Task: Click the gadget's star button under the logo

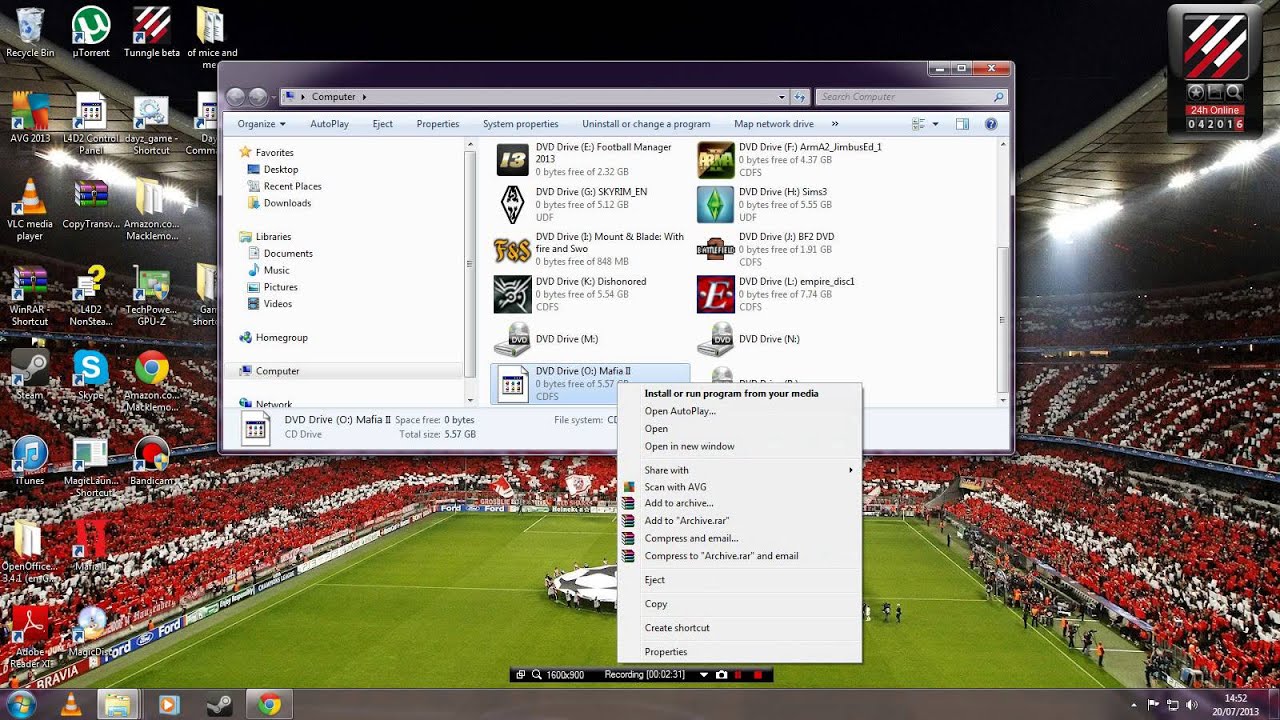Action: click(1194, 92)
